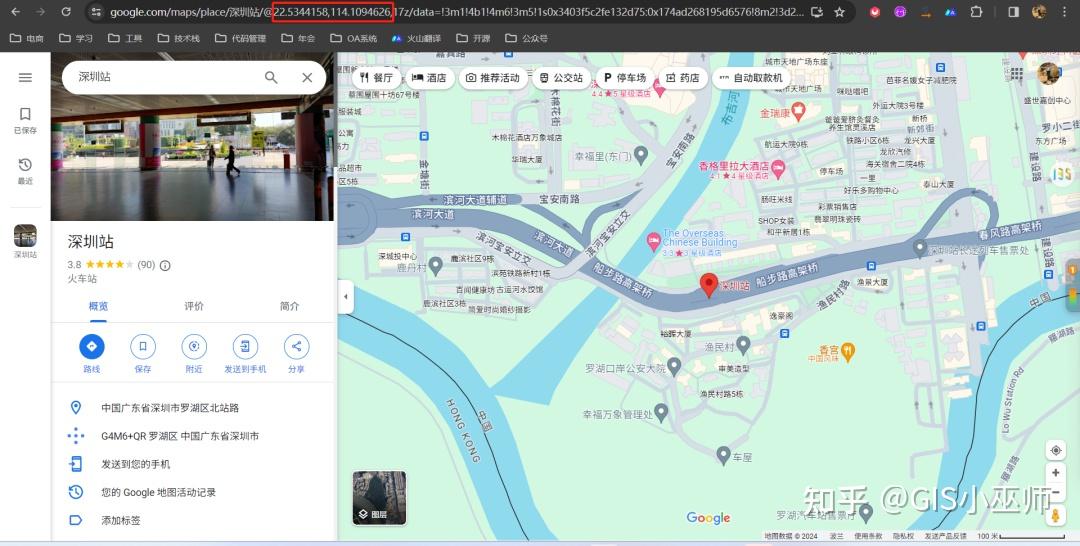Open the browser side panel icon
The height and width of the screenshot is (546, 1080).
coord(1013,12)
